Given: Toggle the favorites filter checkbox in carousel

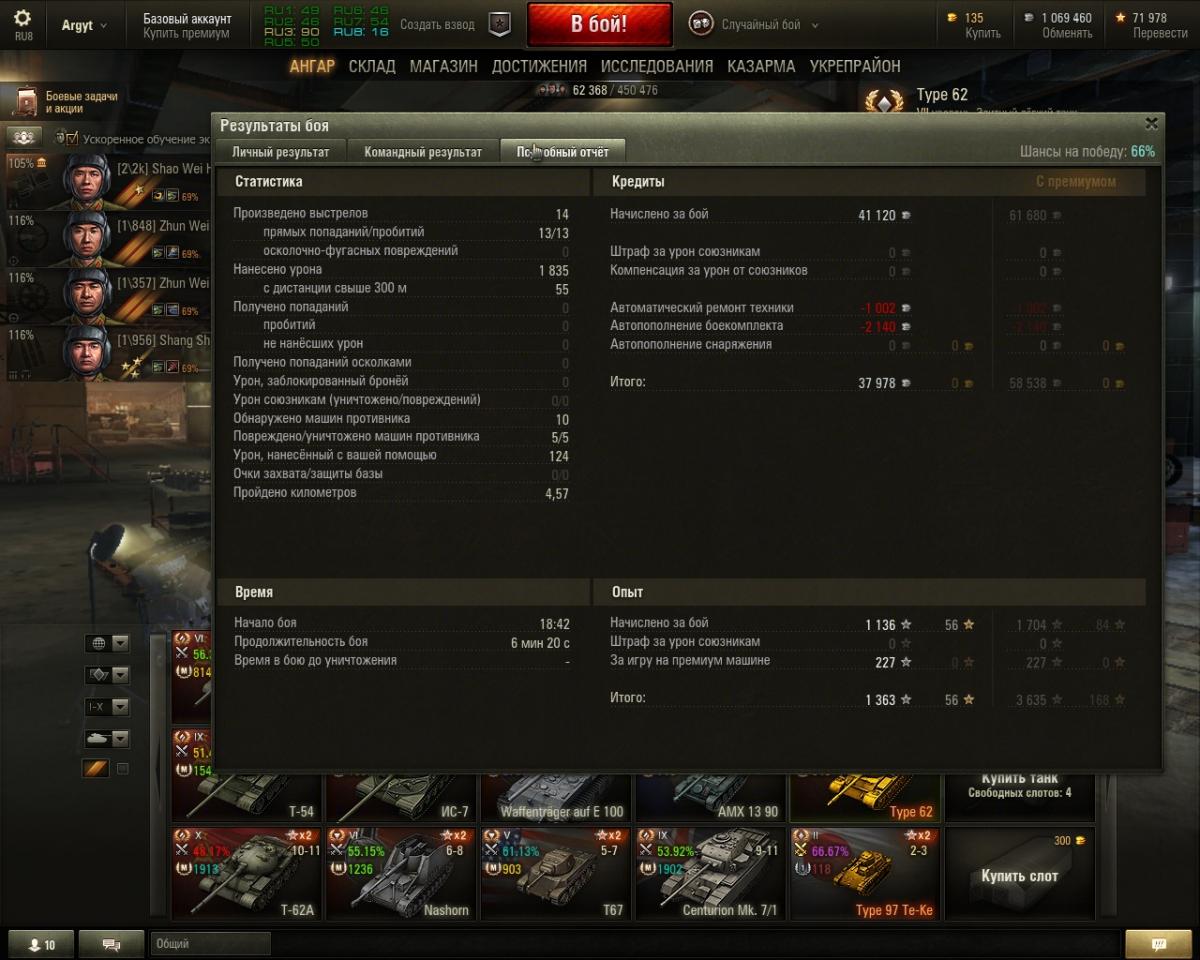Looking at the screenshot, I should (123, 769).
